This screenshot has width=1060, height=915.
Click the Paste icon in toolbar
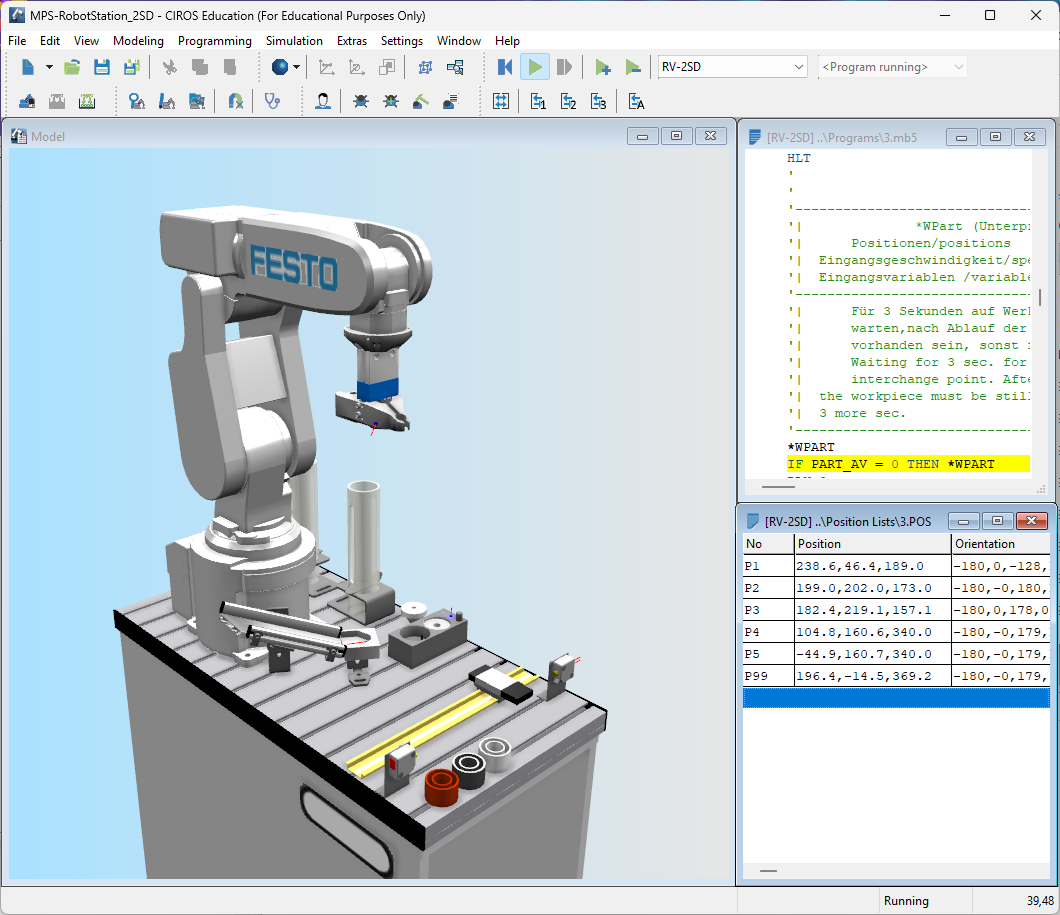[x=229, y=67]
